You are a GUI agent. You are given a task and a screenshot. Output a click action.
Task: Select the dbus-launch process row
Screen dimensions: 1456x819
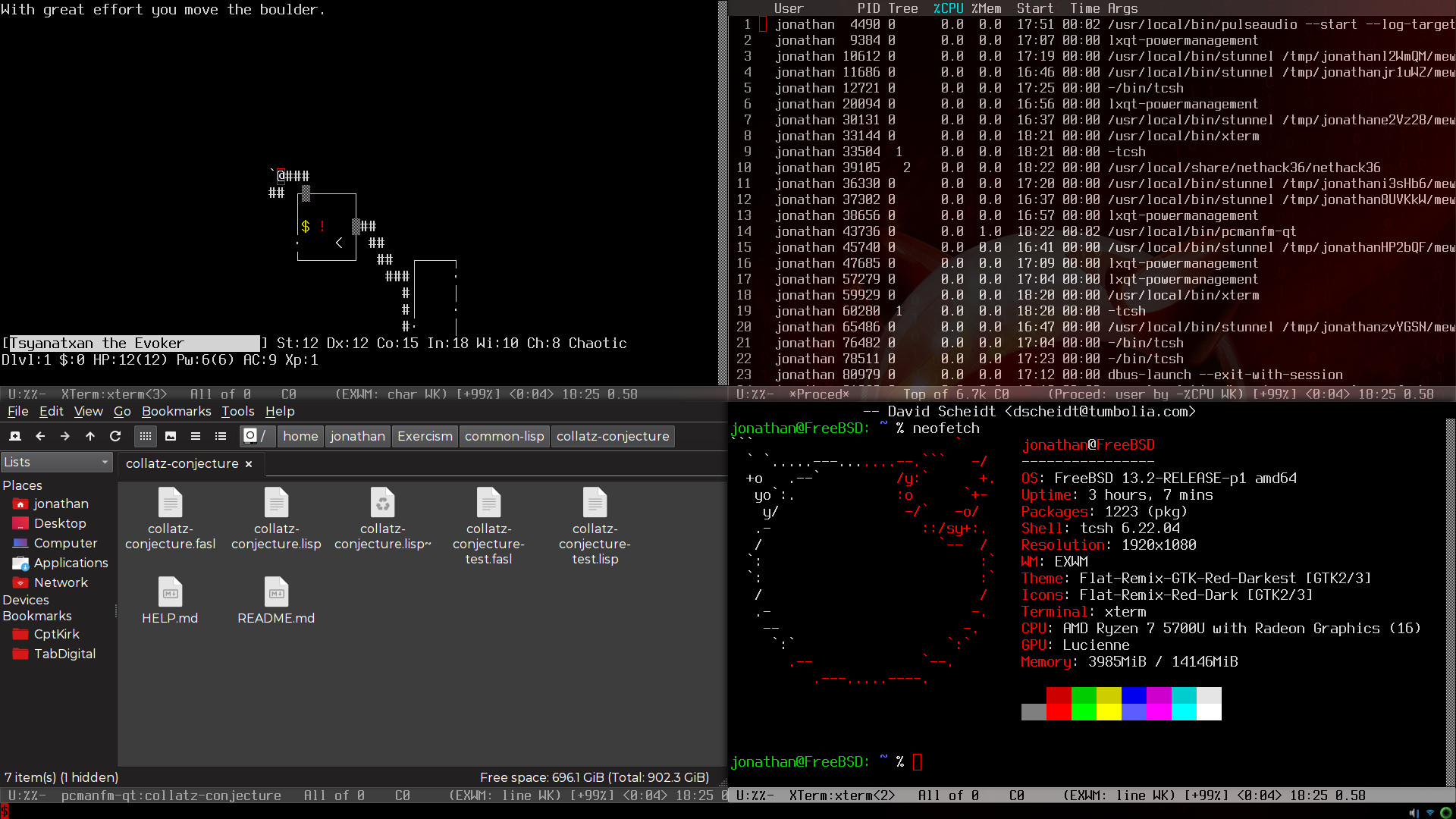tap(1092, 375)
